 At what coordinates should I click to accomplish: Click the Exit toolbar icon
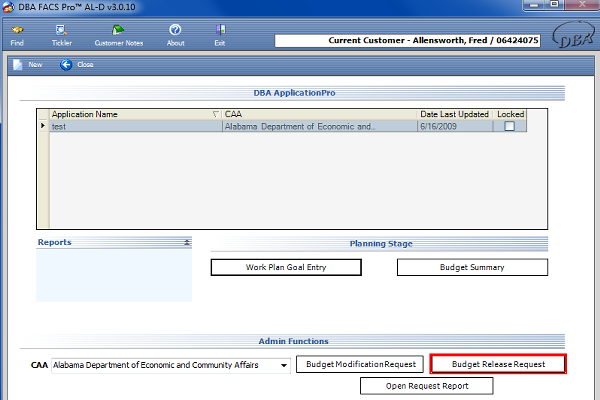220,36
